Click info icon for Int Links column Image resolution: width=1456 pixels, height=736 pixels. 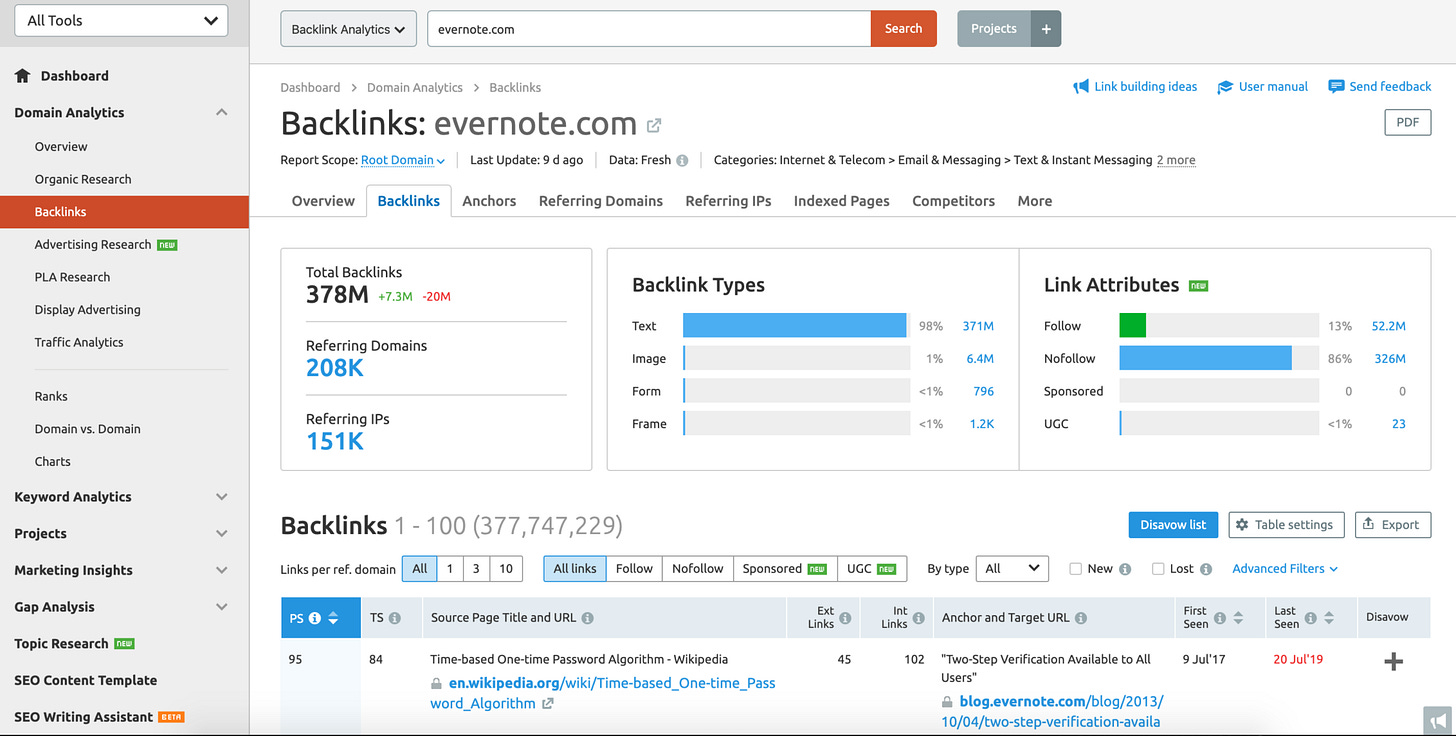[919, 618]
